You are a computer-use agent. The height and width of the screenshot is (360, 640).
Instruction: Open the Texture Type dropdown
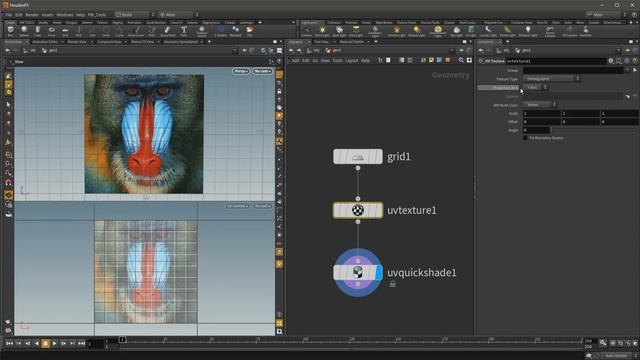[x=551, y=78]
